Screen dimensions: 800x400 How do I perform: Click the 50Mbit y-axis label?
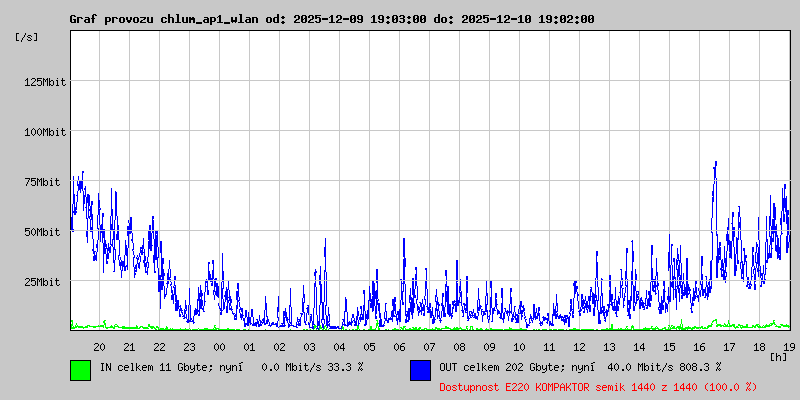click(x=45, y=232)
